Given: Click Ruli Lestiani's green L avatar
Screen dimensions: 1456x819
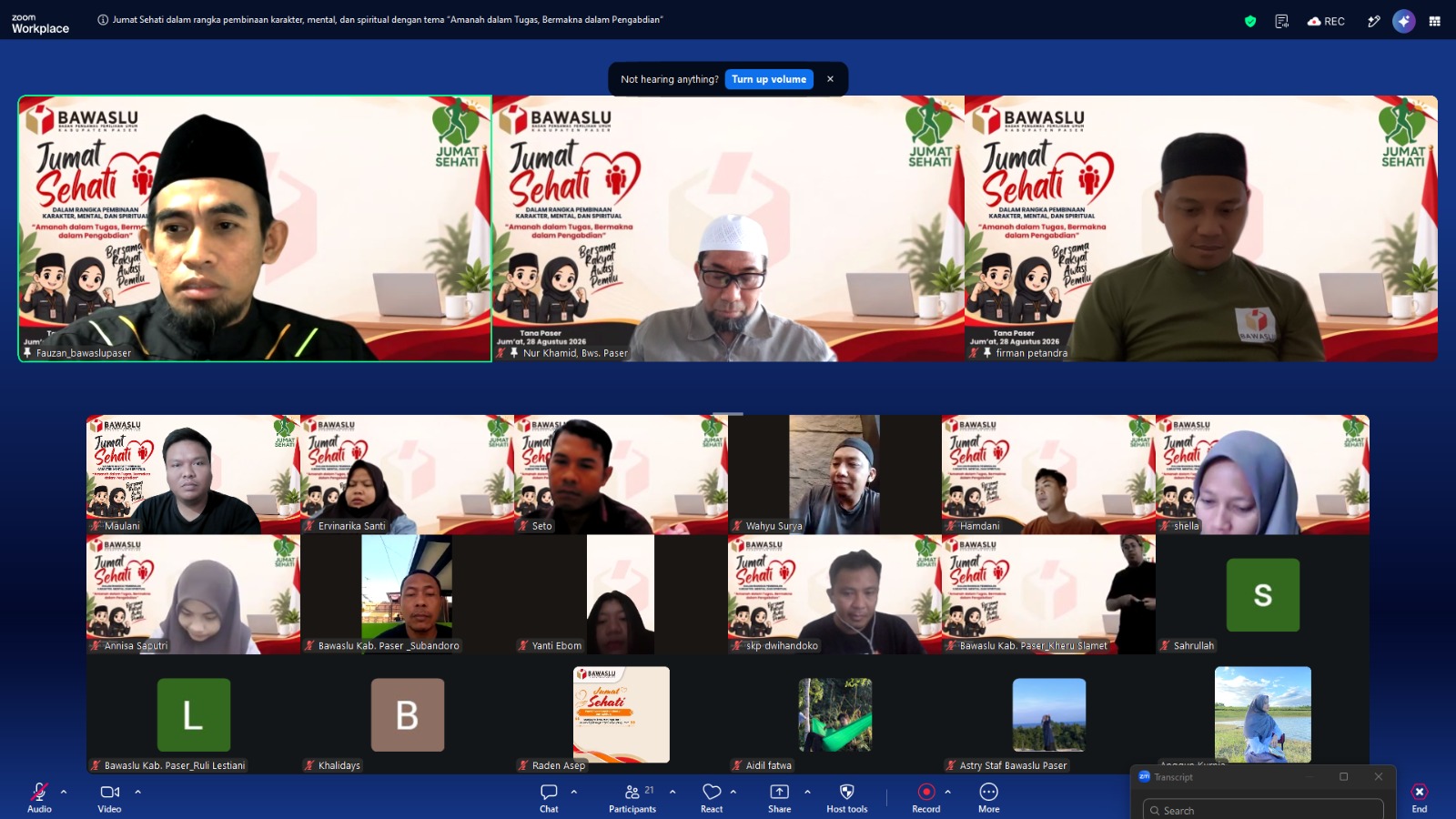Looking at the screenshot, I should [194, 714].
